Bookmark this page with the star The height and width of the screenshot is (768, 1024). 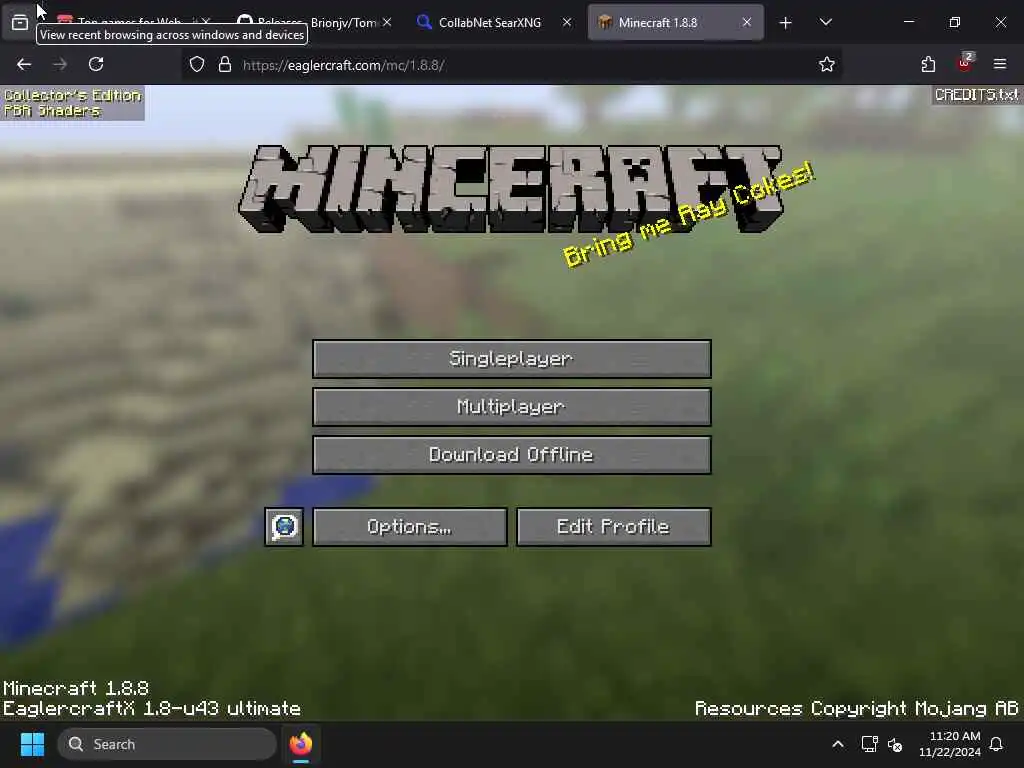[x=827, y=64]
